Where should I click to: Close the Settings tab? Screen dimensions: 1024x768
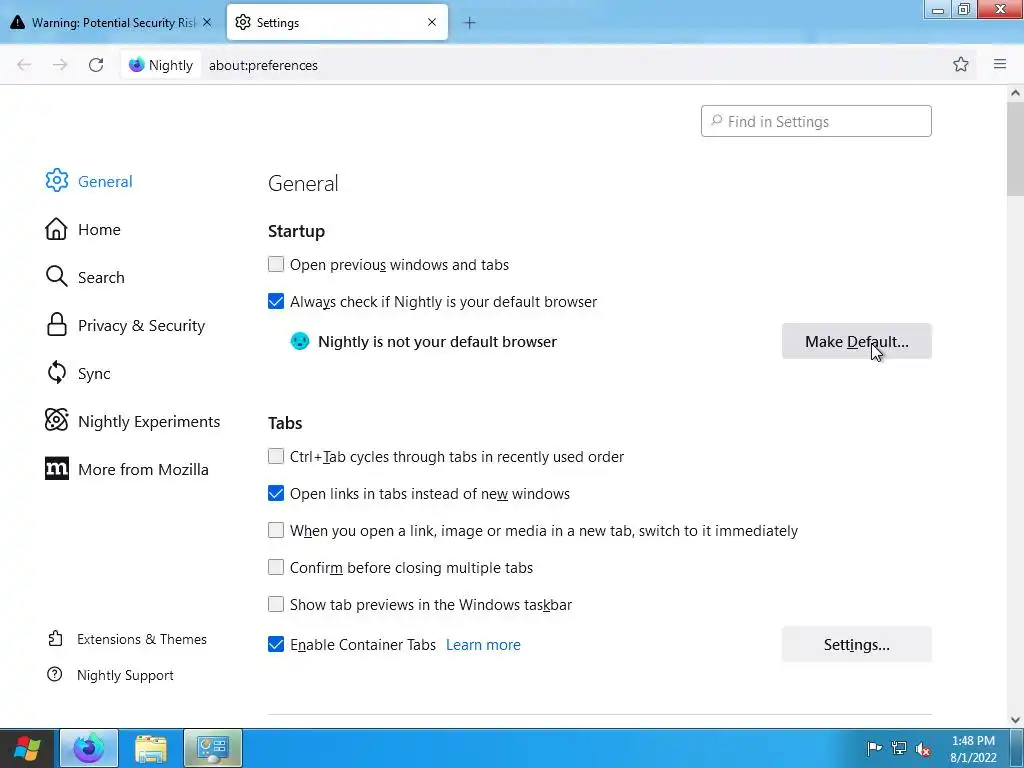[x=432, y=22]
